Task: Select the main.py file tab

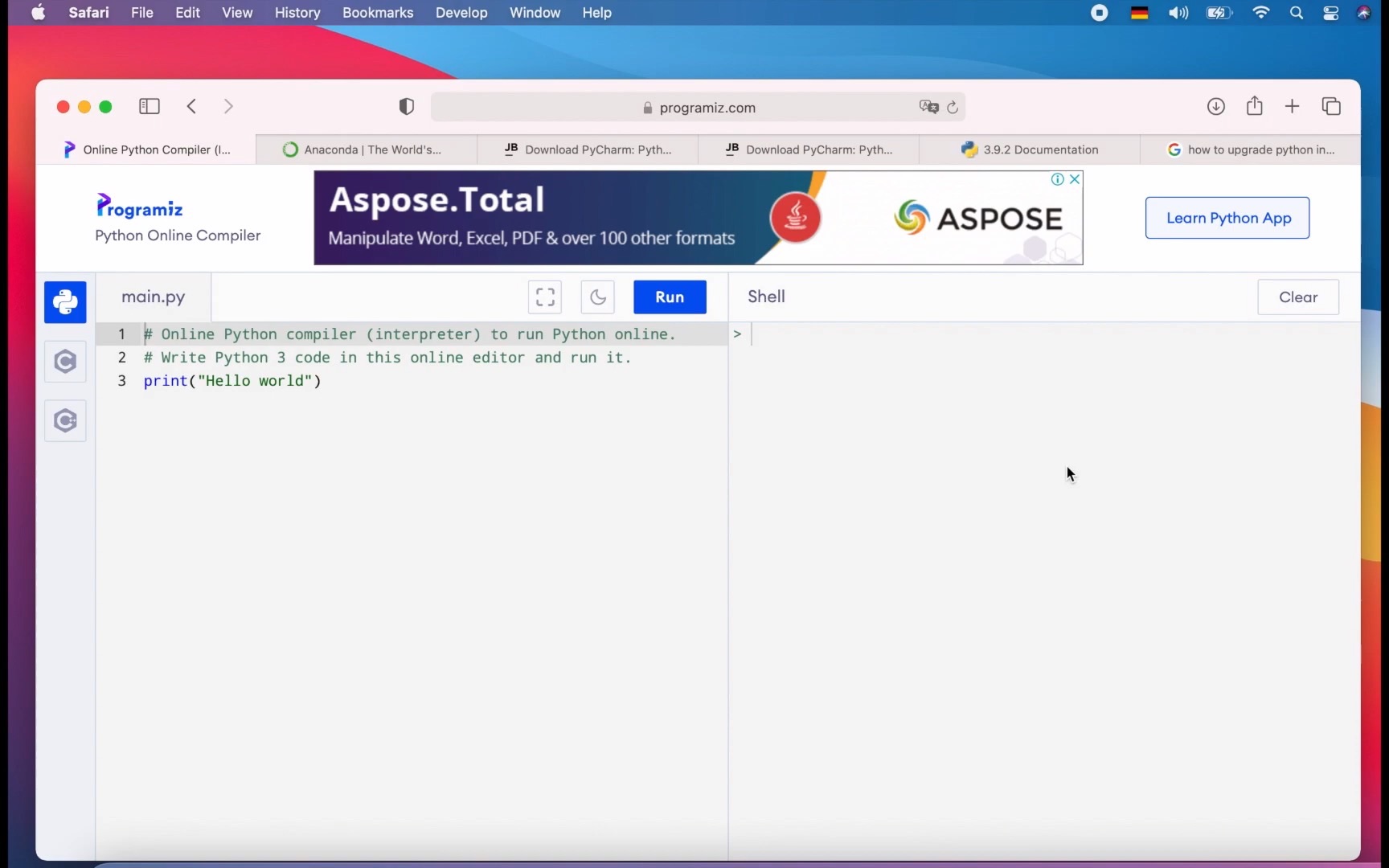Action: point(154,297)
